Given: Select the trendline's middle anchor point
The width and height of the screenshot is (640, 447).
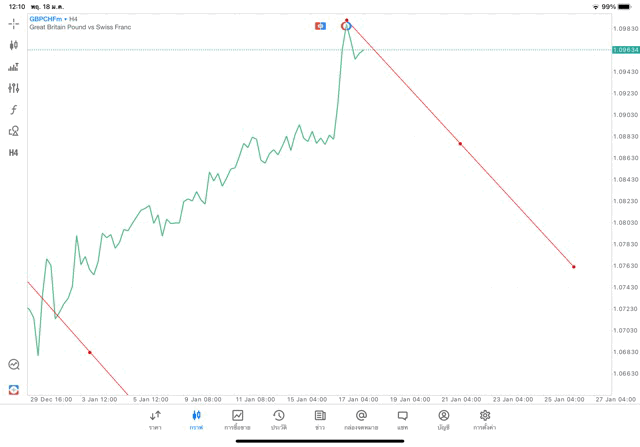Looking at the screenshot, I should tap(460, 144).
